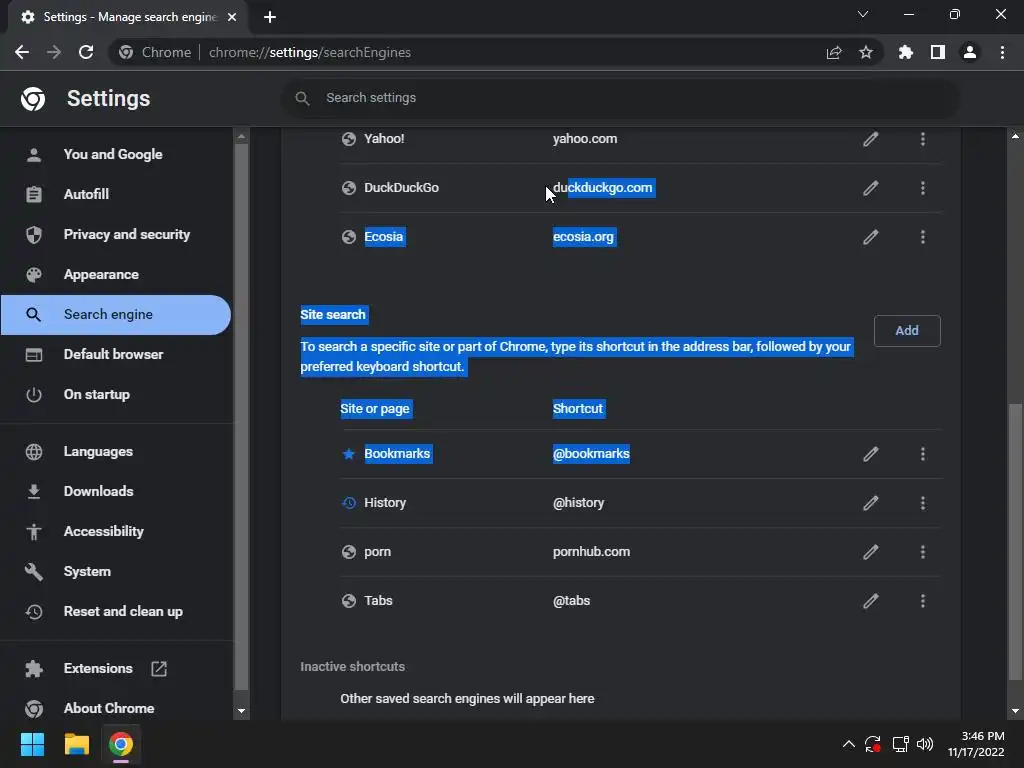This screenshot has width=1024, height=768.
Task: Open Accessibility settings
Action: [x=115, y=532]
